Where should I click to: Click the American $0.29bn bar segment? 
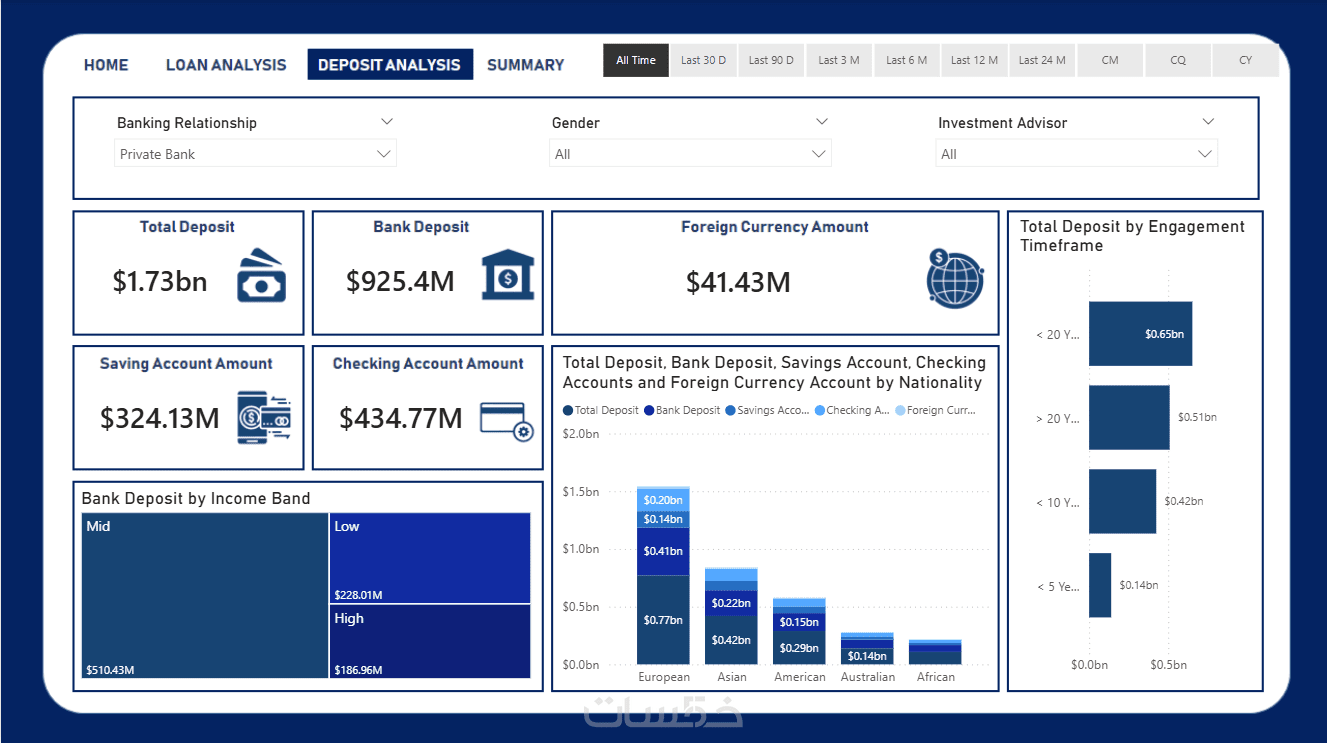tap(799, 648)
